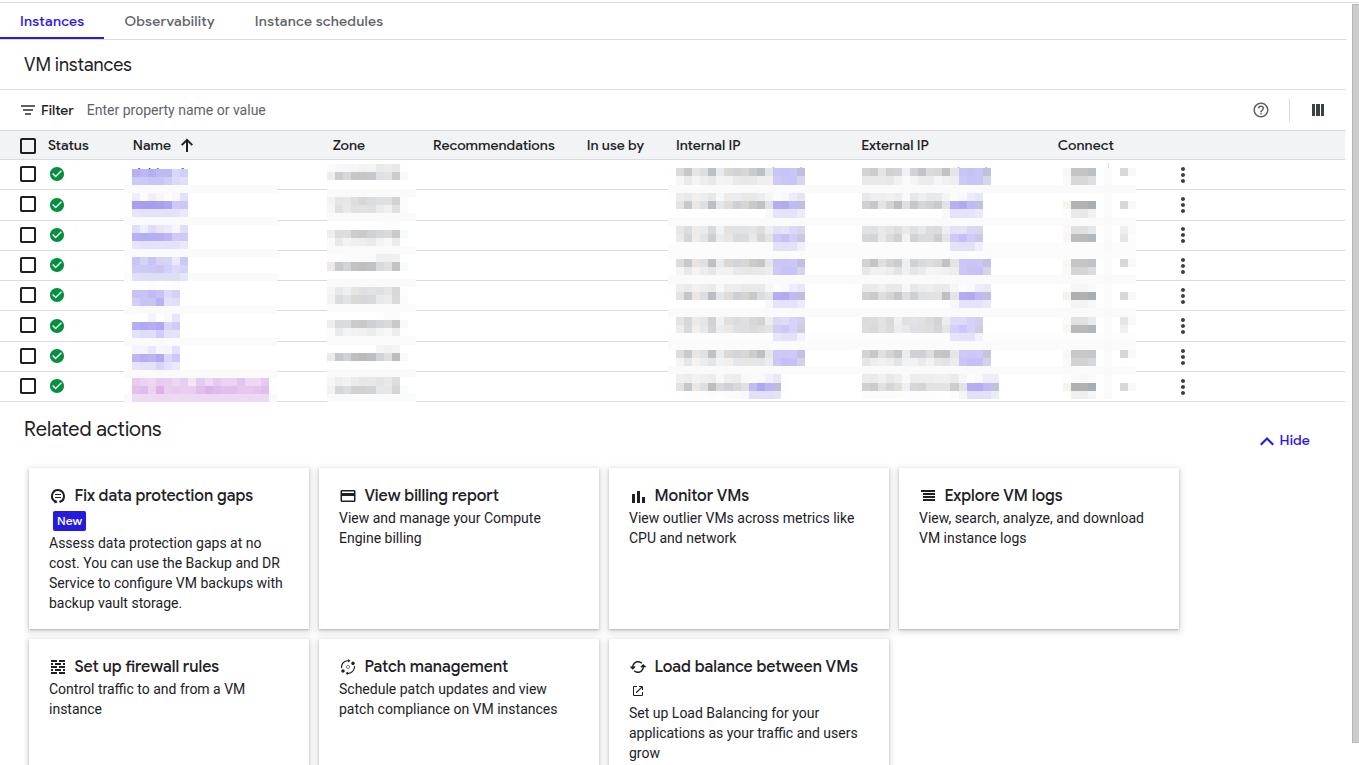
Task: Open the View billing report card
Action: pos(458,548)
